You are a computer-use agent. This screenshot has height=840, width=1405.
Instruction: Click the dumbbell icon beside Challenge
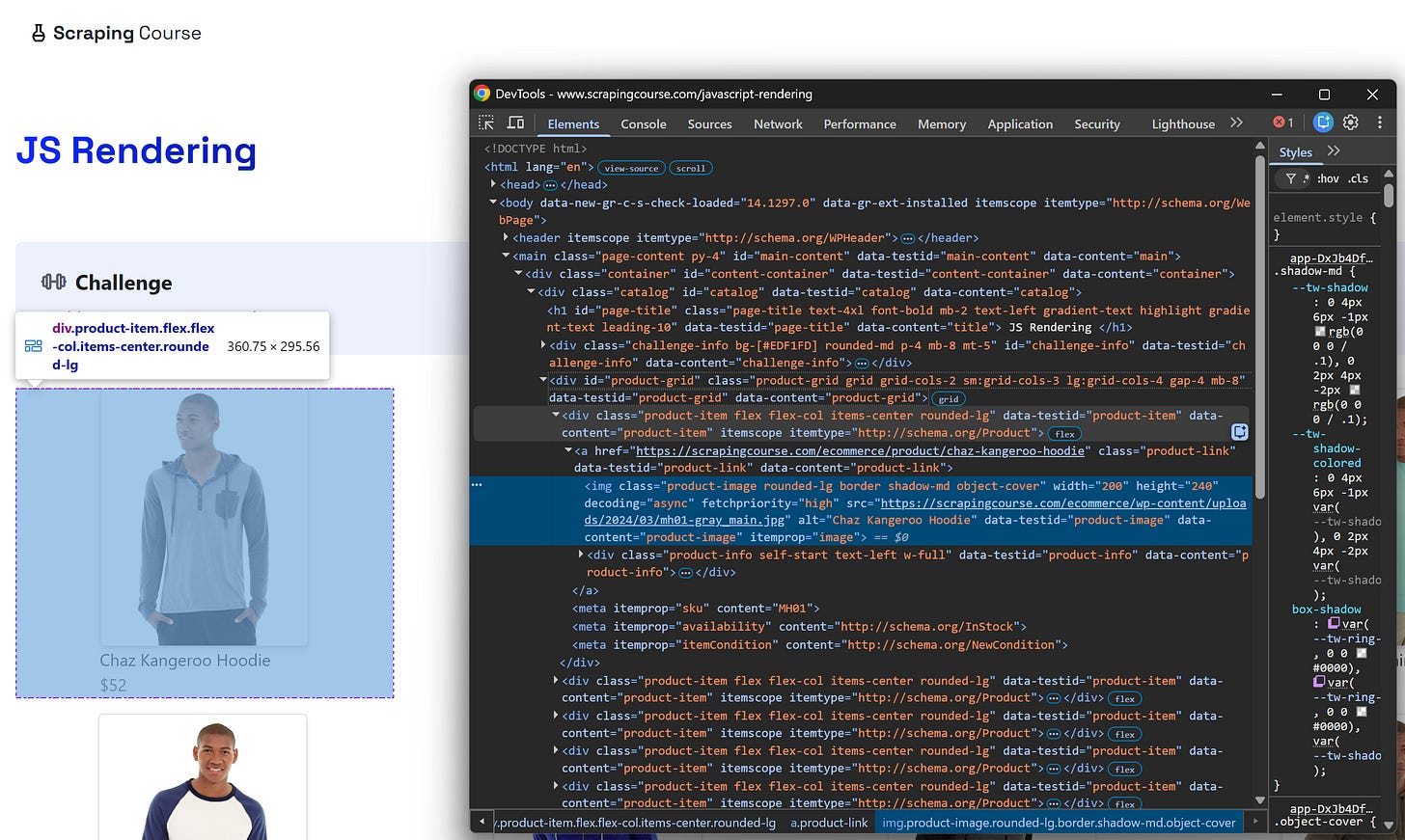coord(54,282)
